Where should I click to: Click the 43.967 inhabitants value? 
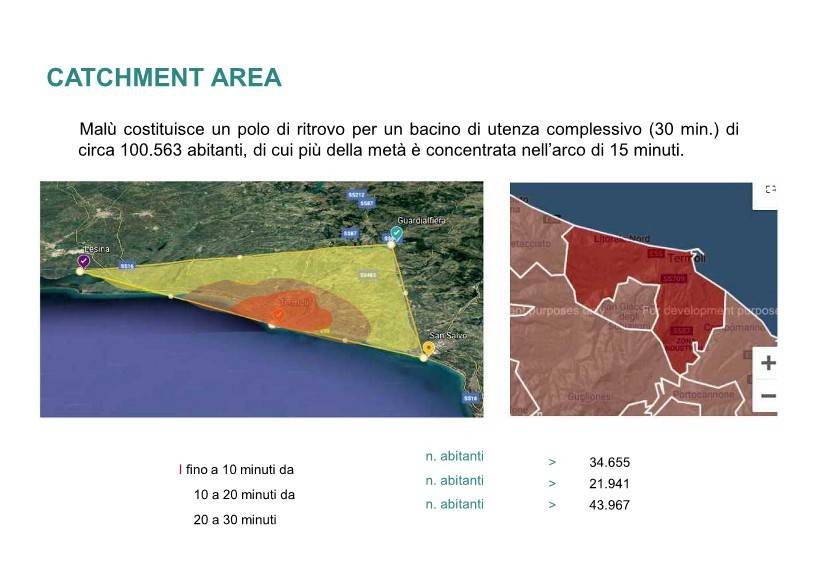click(x=609, y=504)
